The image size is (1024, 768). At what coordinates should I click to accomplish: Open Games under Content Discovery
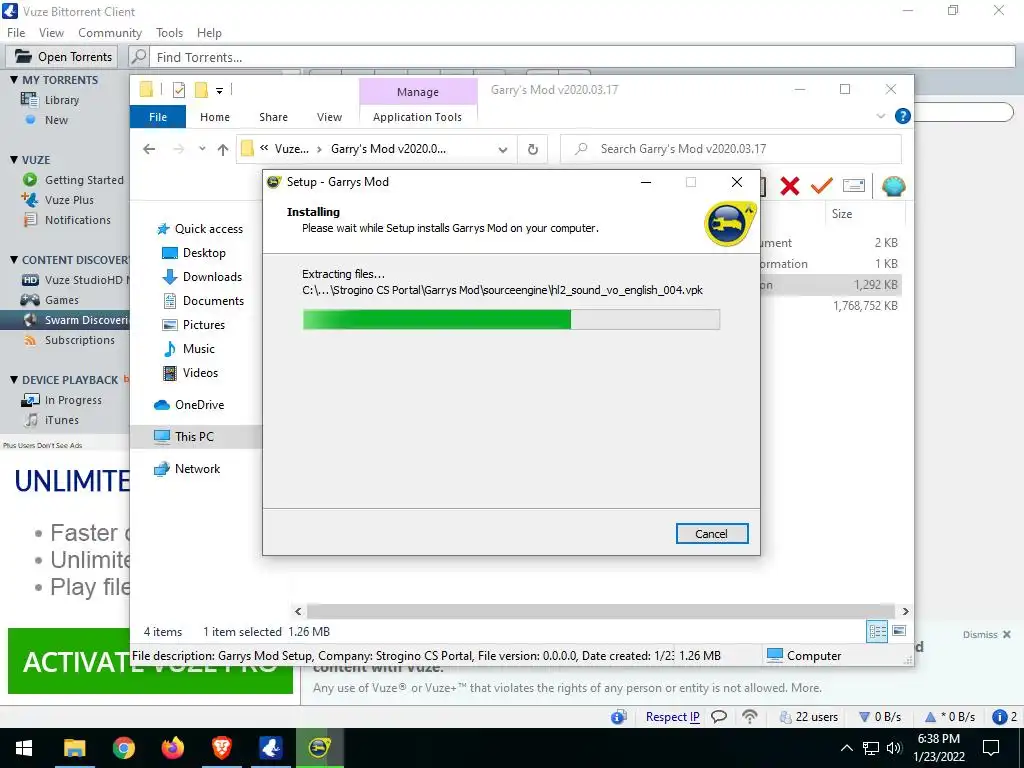coord(61,300)
